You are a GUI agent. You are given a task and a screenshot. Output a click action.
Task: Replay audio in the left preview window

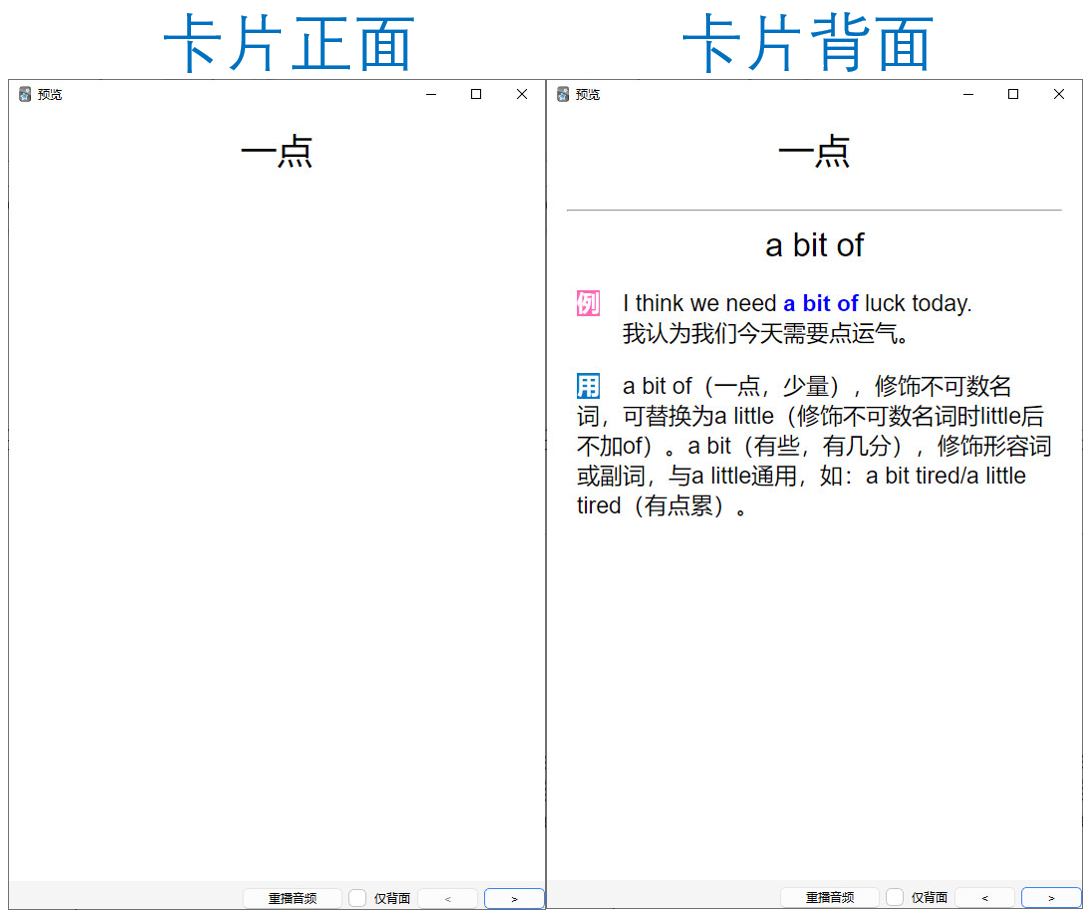point(292,898)
